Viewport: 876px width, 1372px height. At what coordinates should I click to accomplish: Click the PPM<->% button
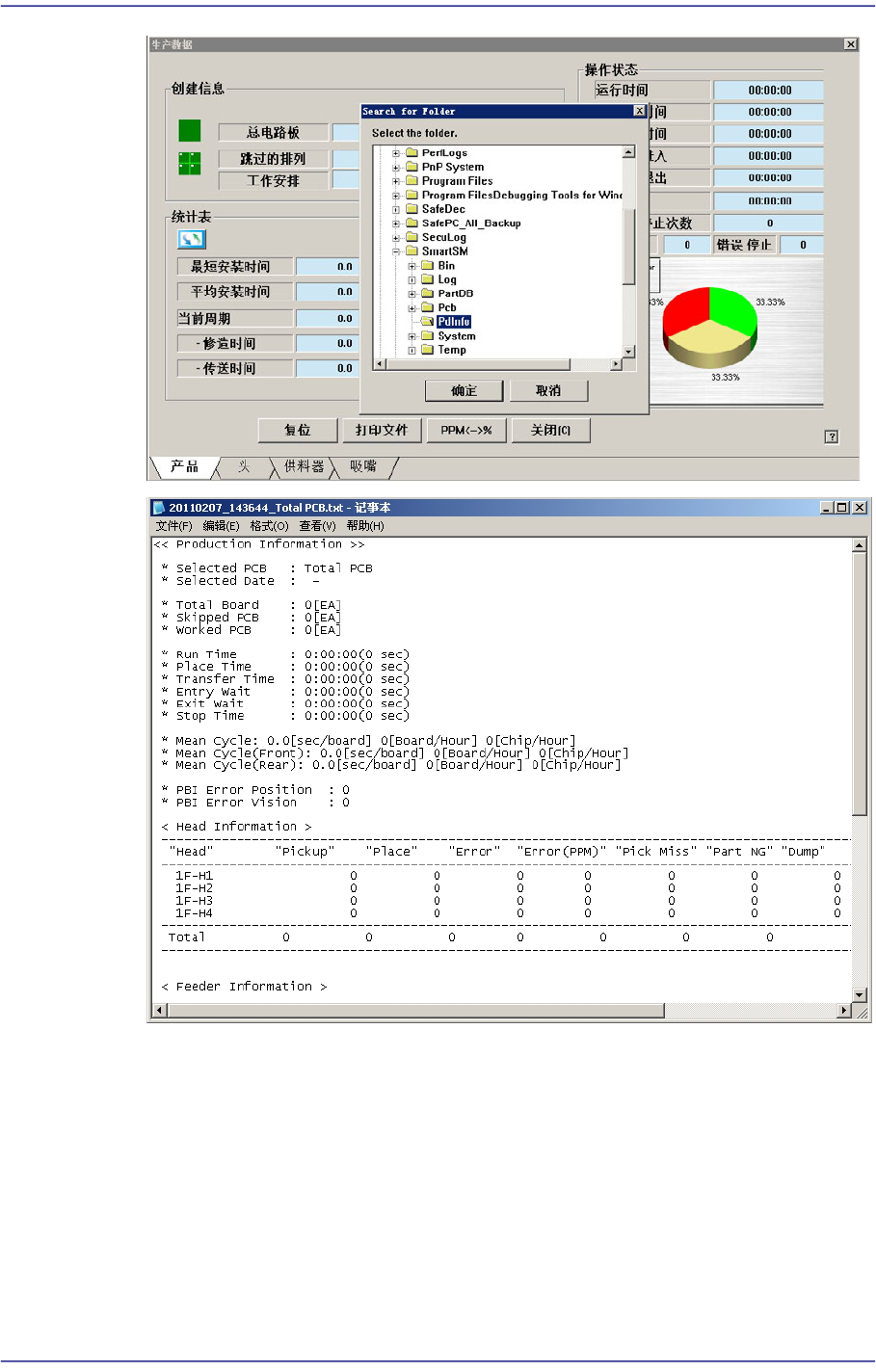(466, 430)
